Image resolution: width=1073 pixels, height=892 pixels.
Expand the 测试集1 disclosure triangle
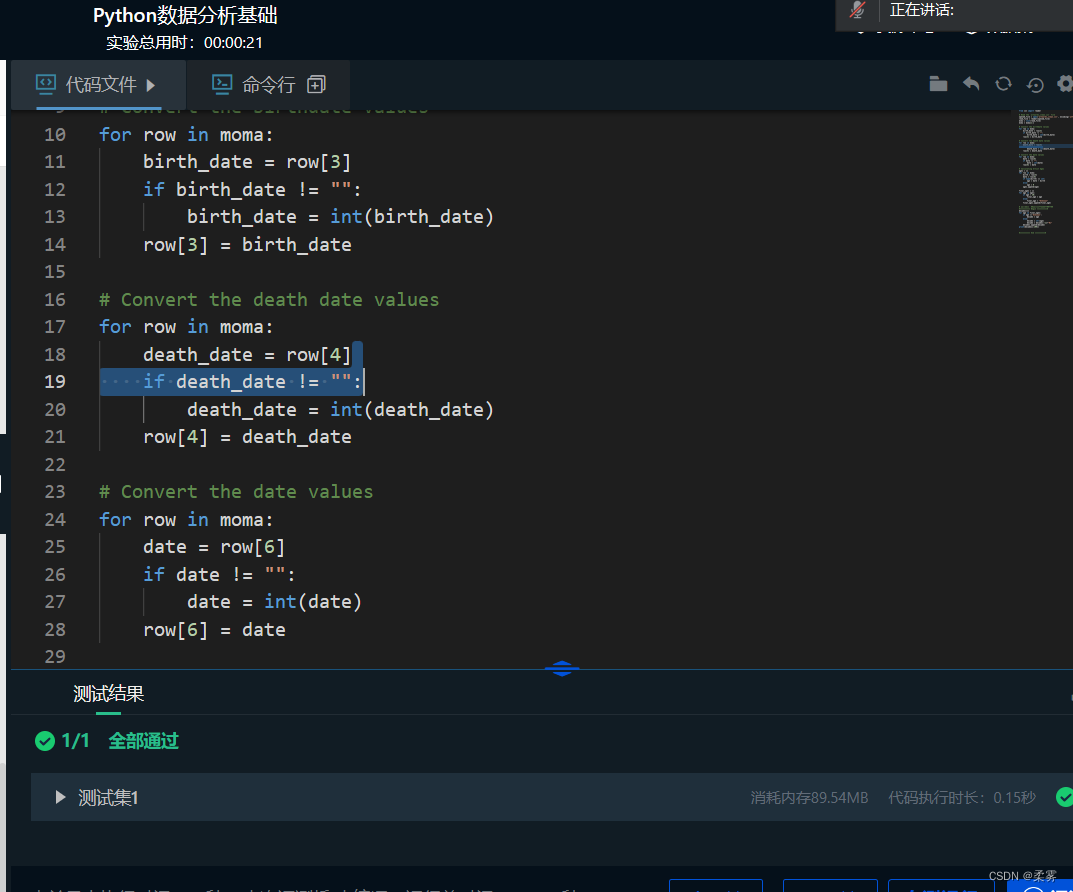tap(60, 797)
